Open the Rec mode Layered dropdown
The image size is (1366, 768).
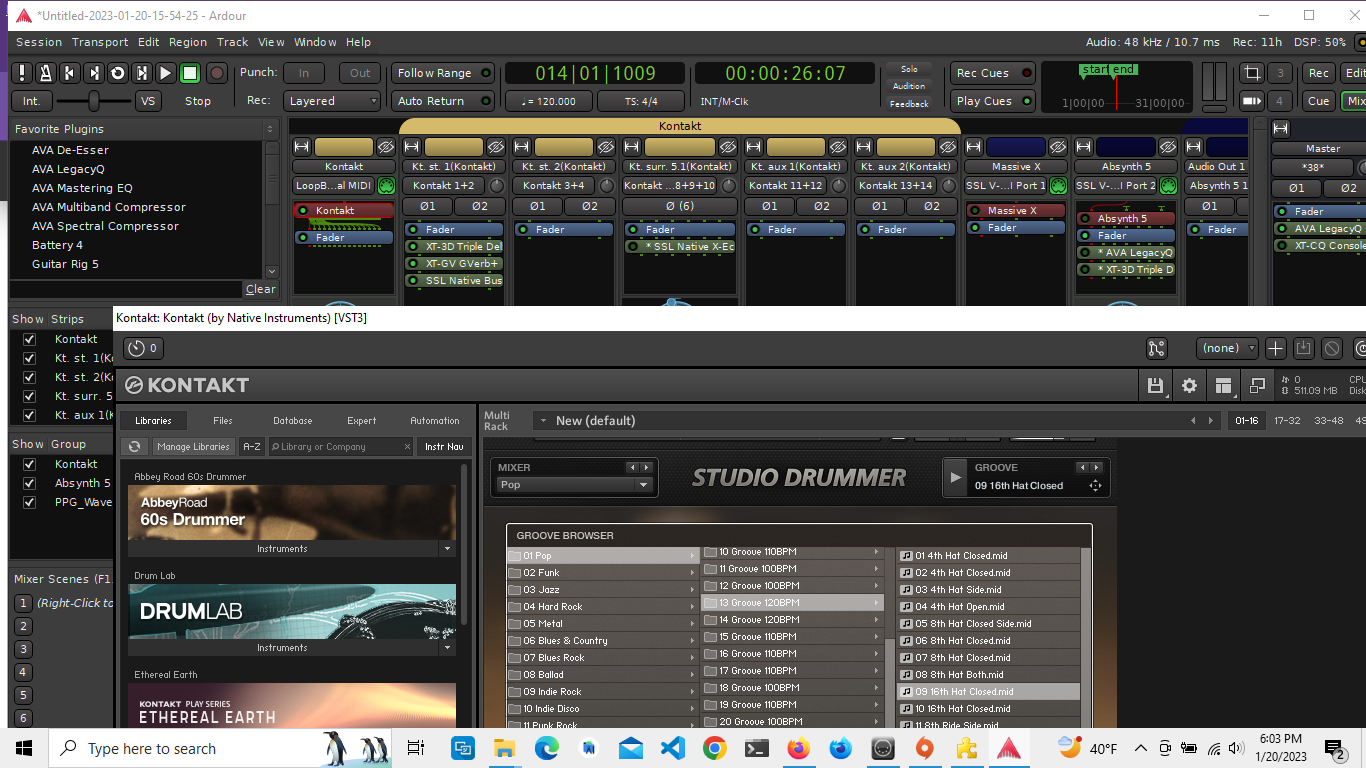point(332,101)
